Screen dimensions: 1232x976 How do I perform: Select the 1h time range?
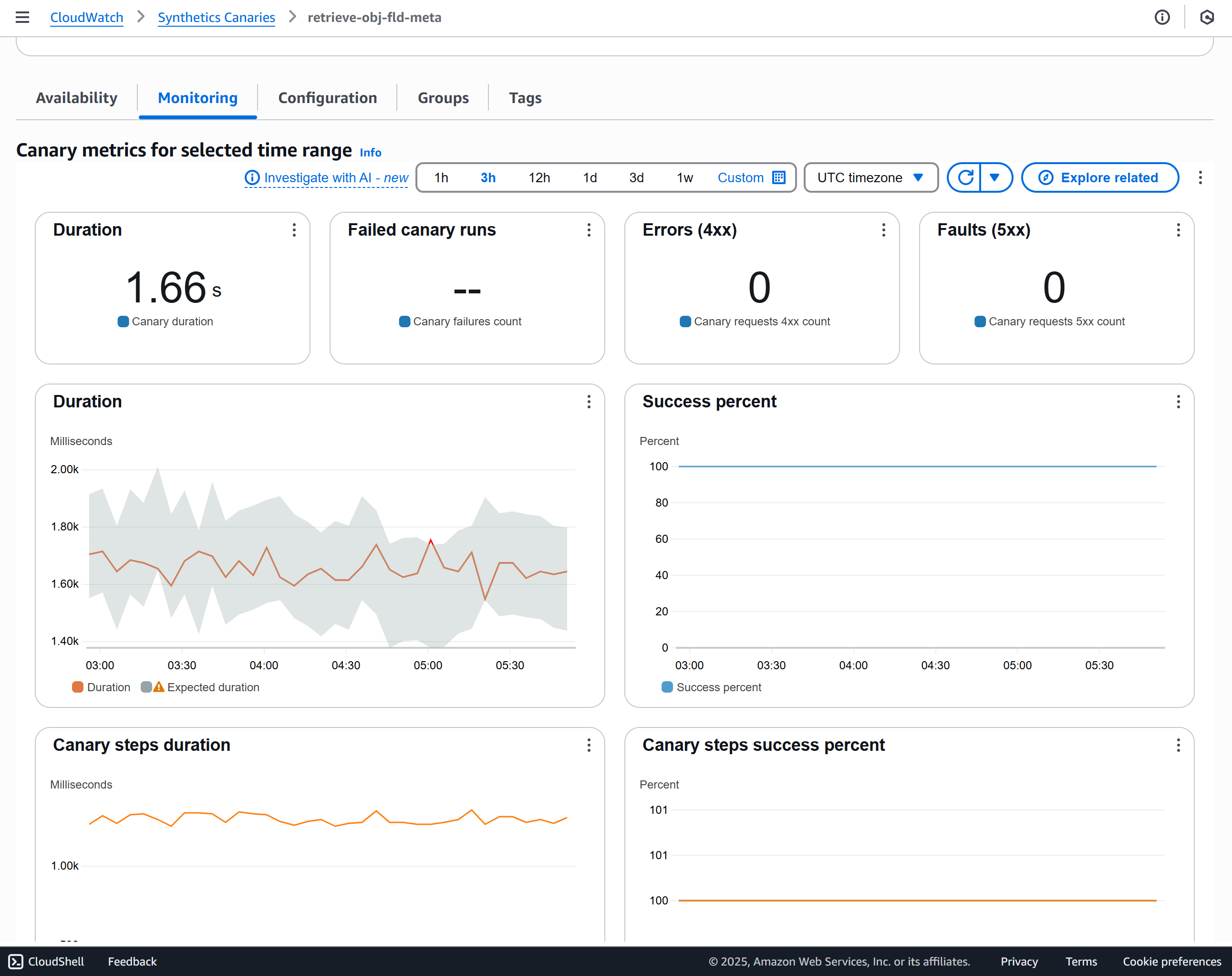pos(441,177)
